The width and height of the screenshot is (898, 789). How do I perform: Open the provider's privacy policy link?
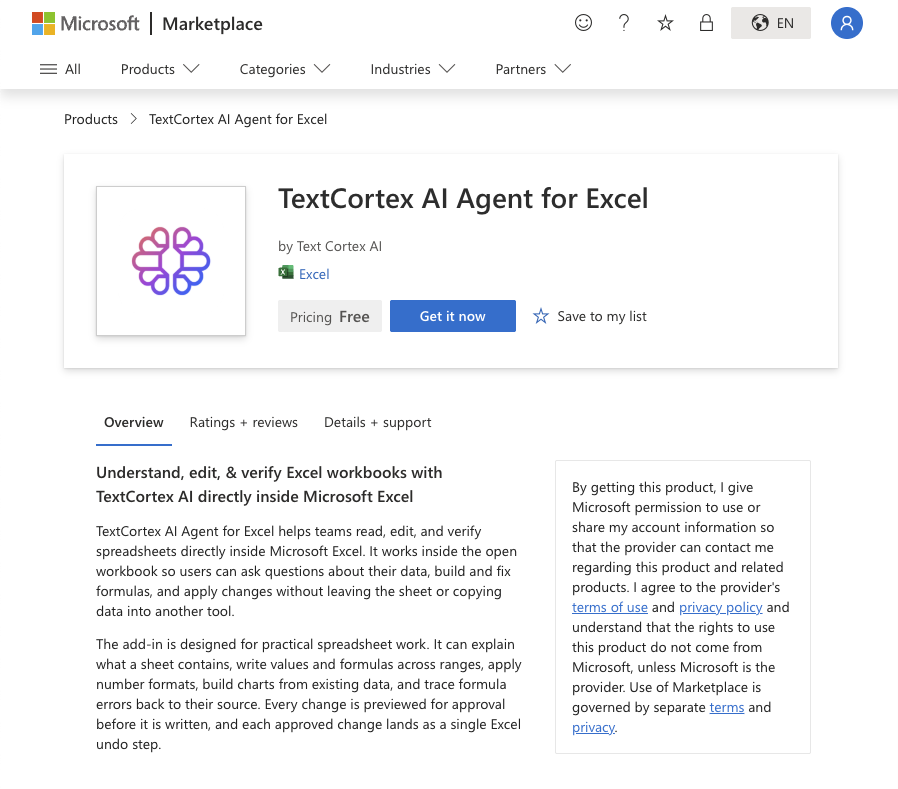click(720, 607)
